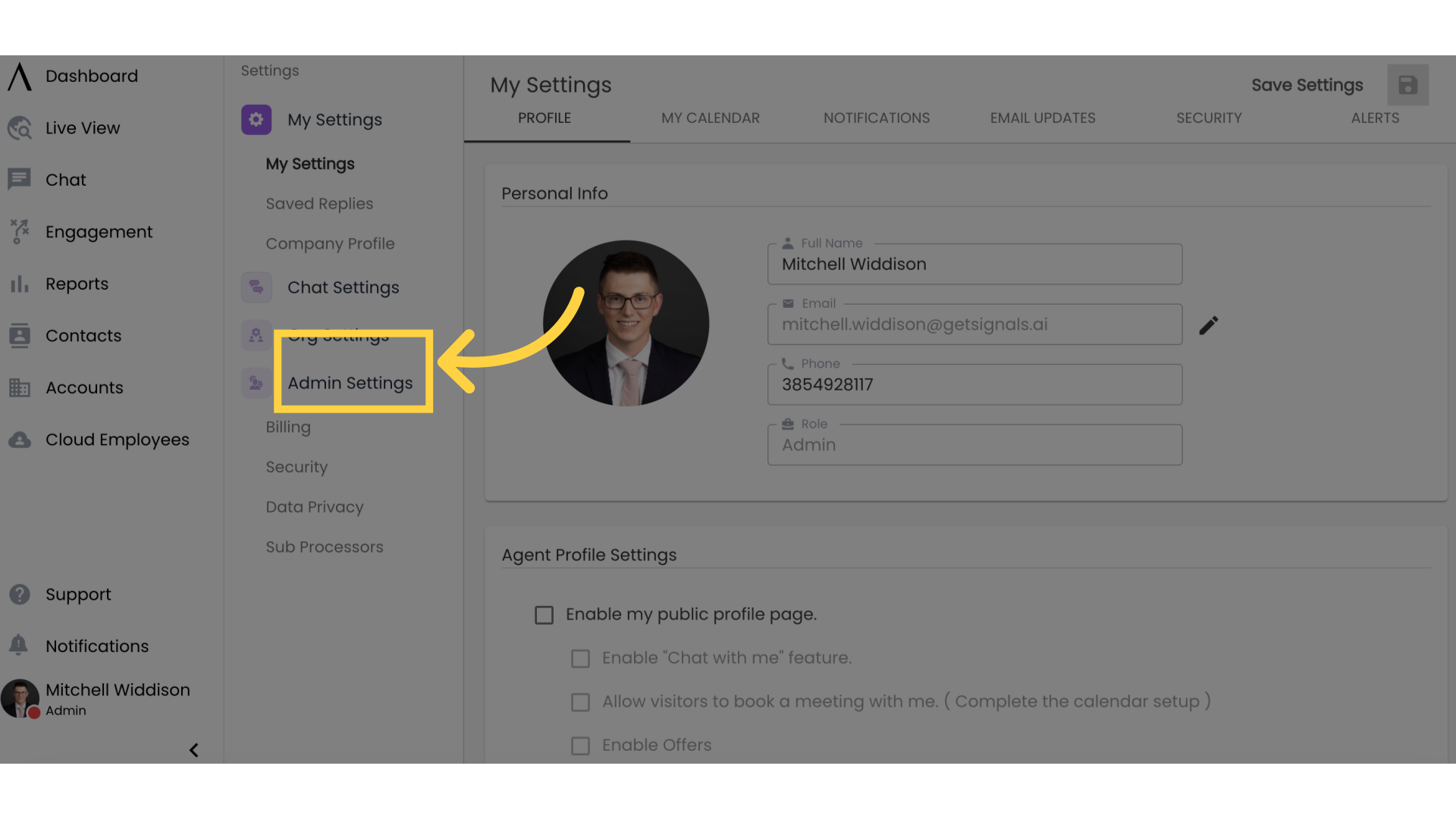Open Engagement from the sidebar label

click(99, 232)
